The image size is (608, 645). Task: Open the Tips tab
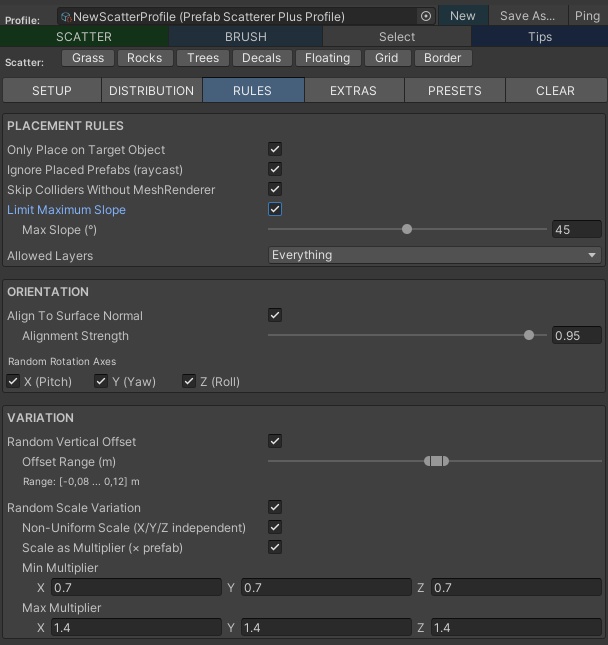[x=540, y=37]
